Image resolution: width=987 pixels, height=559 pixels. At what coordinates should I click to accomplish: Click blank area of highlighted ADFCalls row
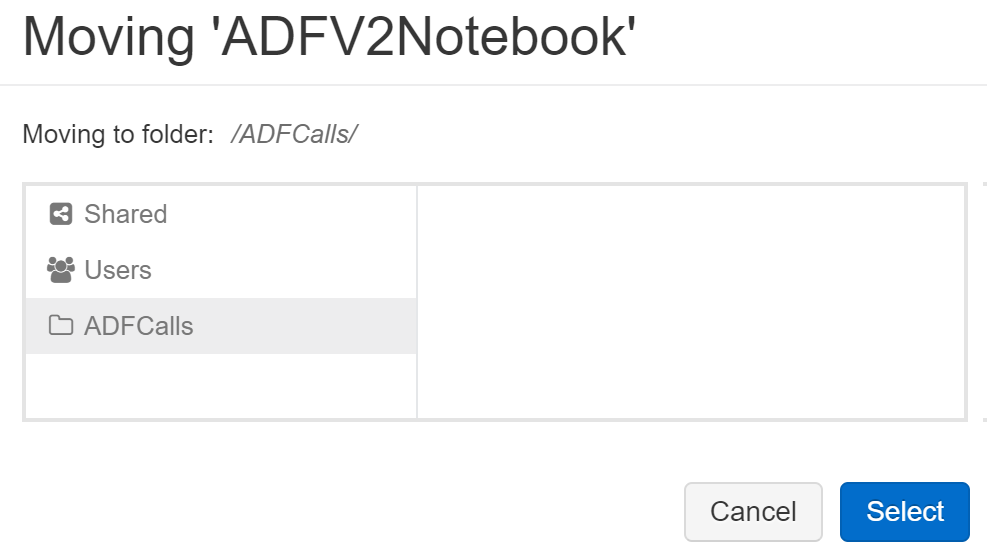tap(304, 326)
